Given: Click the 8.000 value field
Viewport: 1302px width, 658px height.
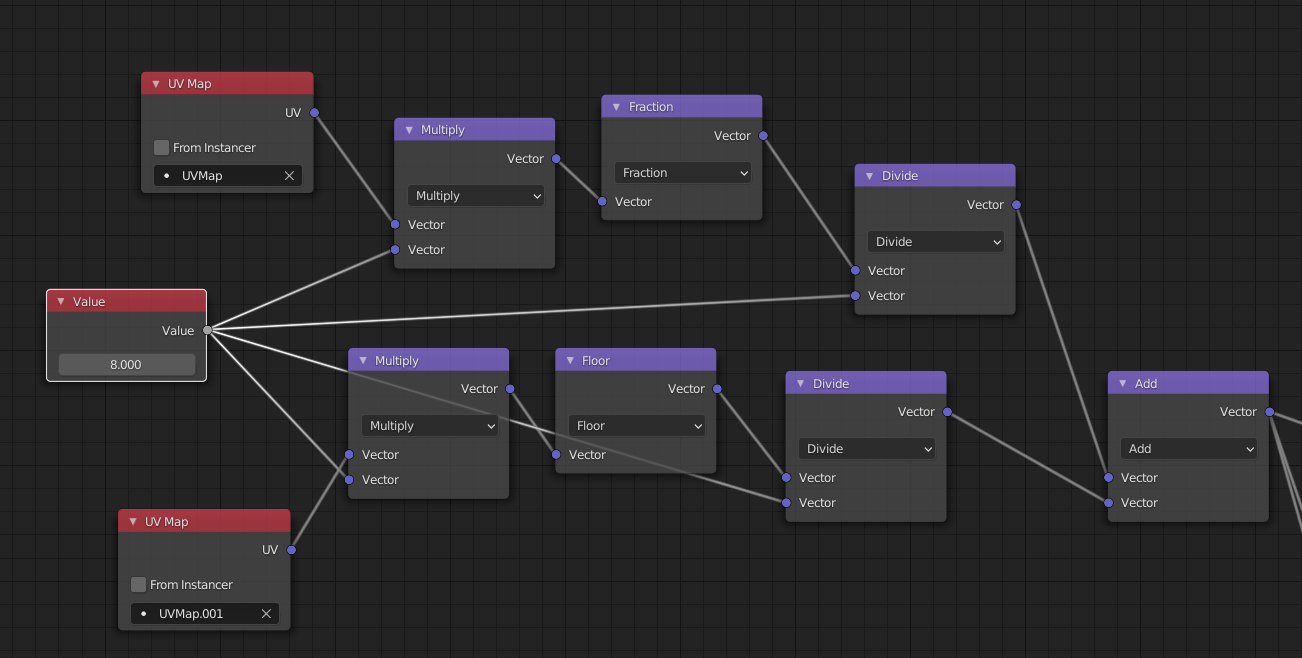Looking at the screenshot, I should (x=127, y=365).
